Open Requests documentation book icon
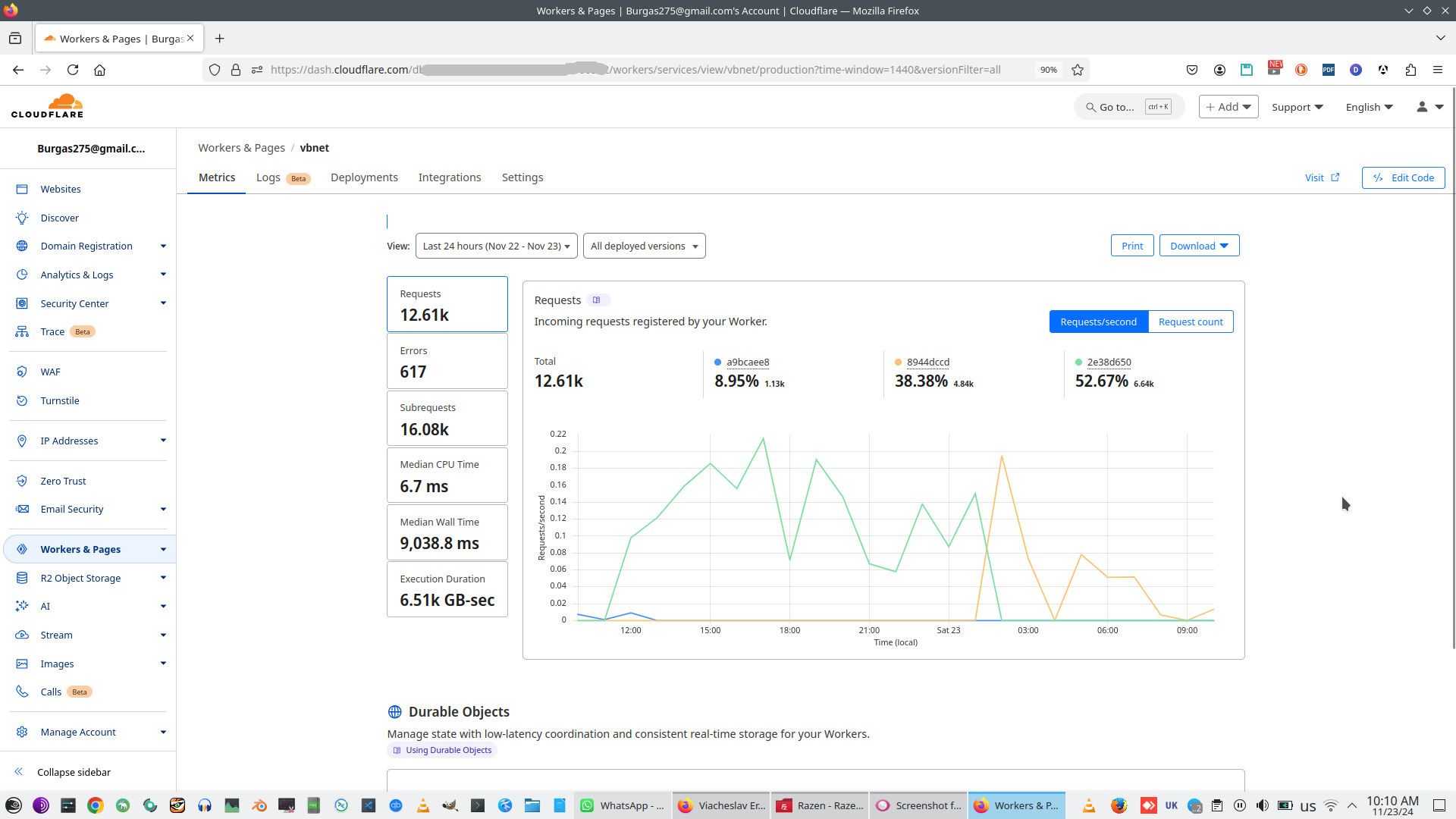Image resolution: width=1456 pixels, height=819 pixels. coord(597,300)
